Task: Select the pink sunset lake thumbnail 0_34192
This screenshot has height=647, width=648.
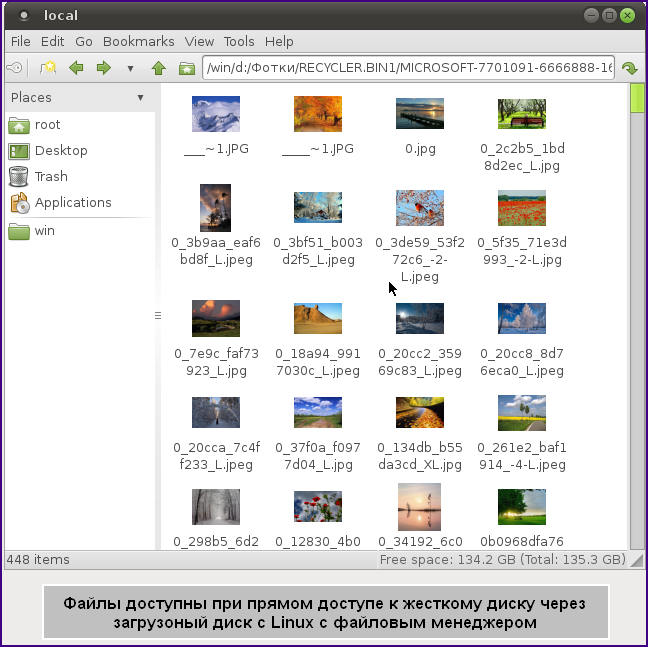Action: [x=419, y=507]
